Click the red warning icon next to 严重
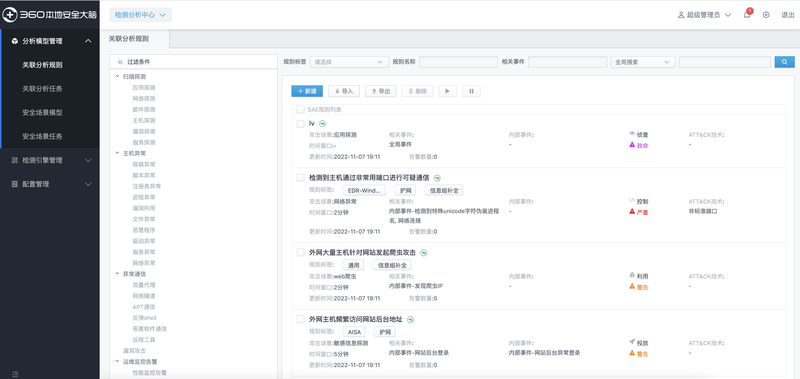Screen dimensions: 800x379 (632, 211)
